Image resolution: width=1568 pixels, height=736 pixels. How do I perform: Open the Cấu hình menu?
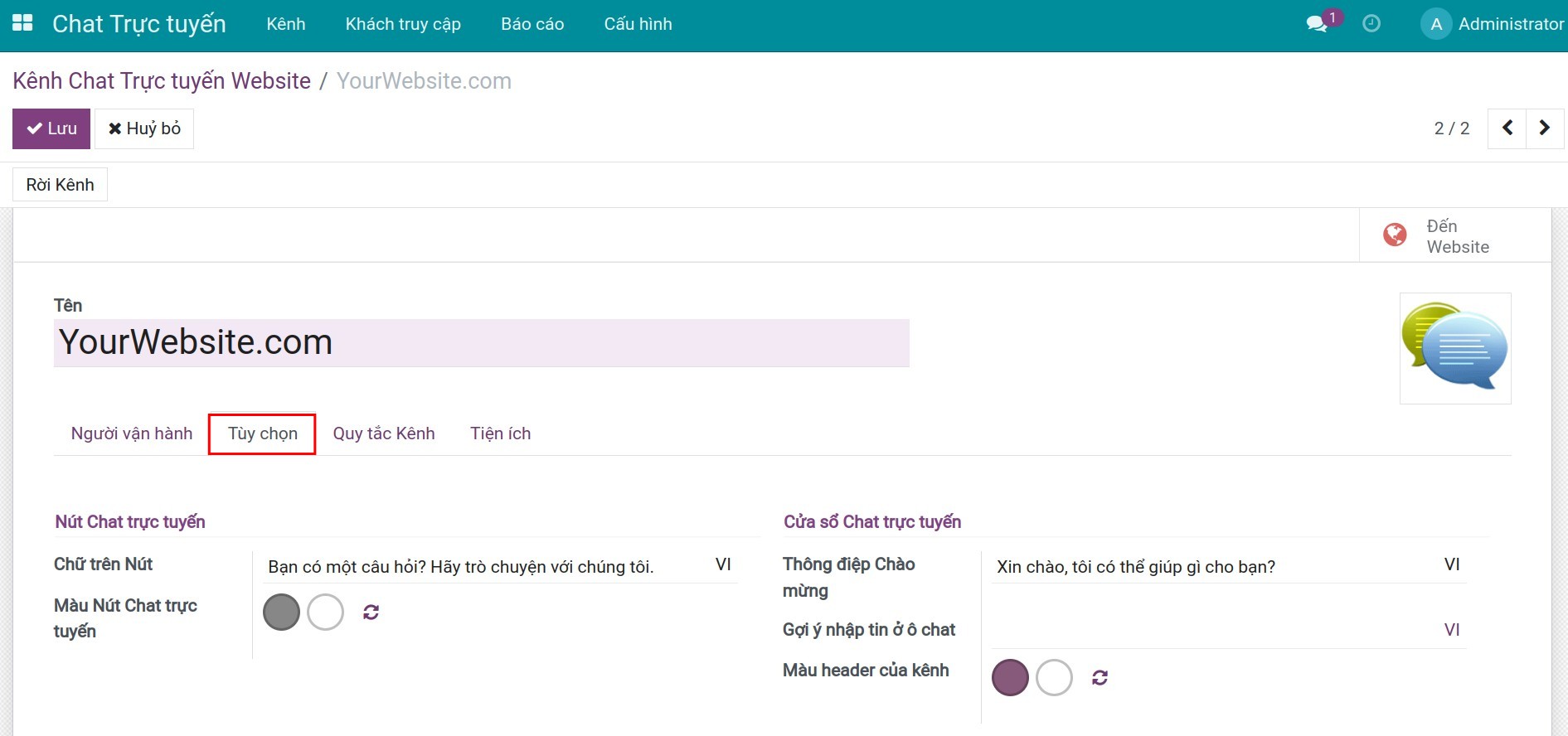point(638,24)
